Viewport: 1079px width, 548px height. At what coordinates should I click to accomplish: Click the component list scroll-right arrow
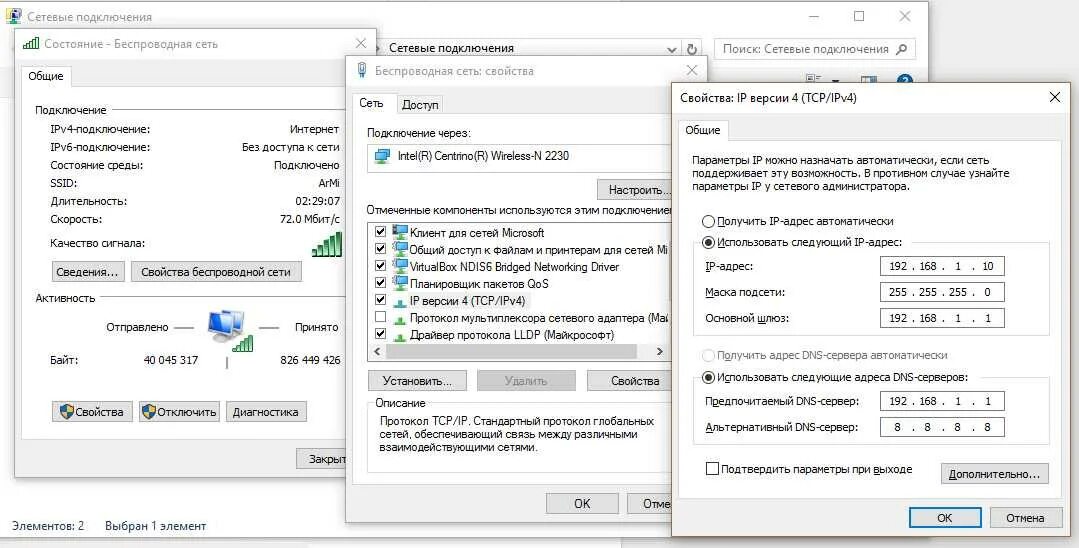click(659, 351)
